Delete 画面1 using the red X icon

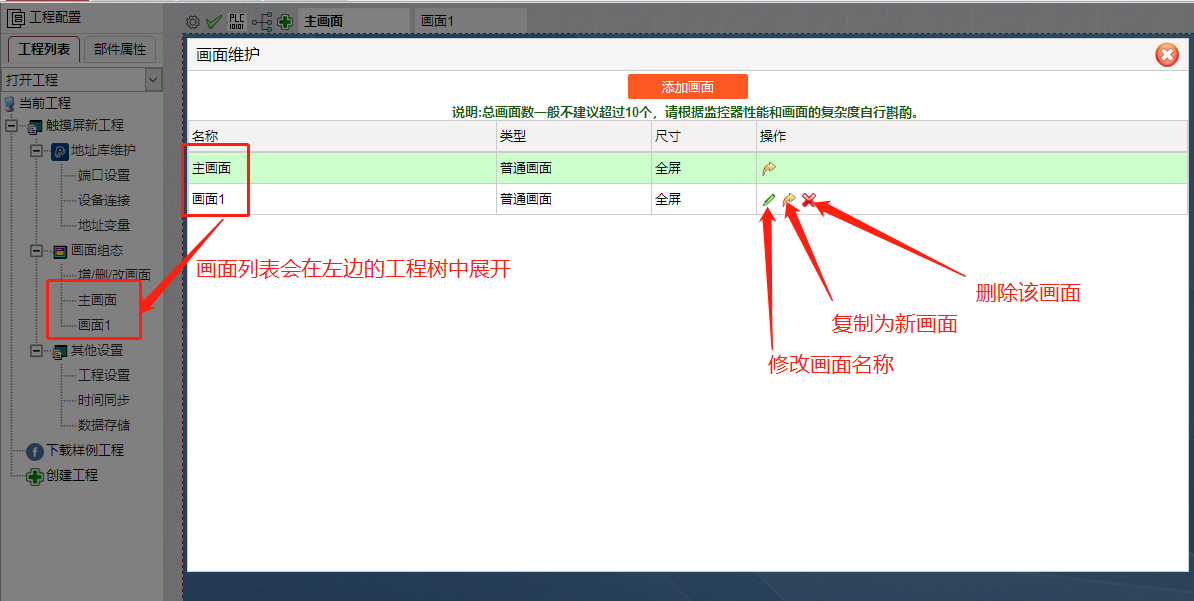809,200
